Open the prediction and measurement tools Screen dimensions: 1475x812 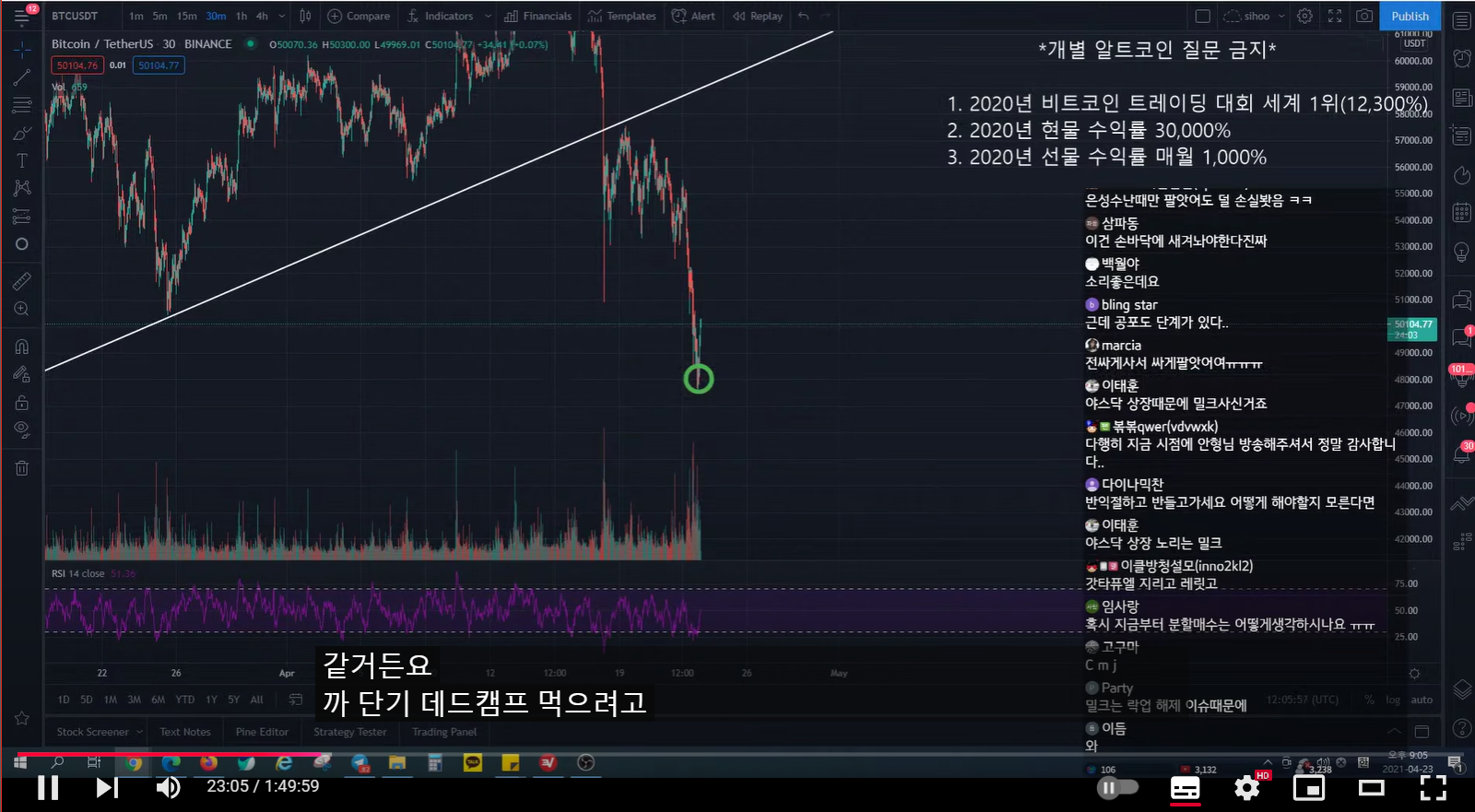coord(22,217)
